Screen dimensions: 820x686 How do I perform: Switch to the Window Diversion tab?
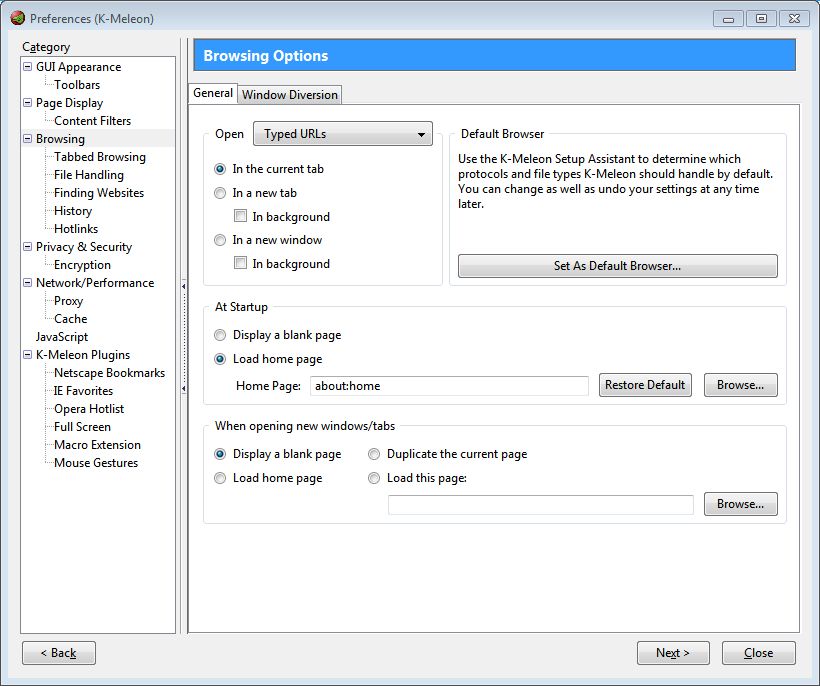coord(290,95)
